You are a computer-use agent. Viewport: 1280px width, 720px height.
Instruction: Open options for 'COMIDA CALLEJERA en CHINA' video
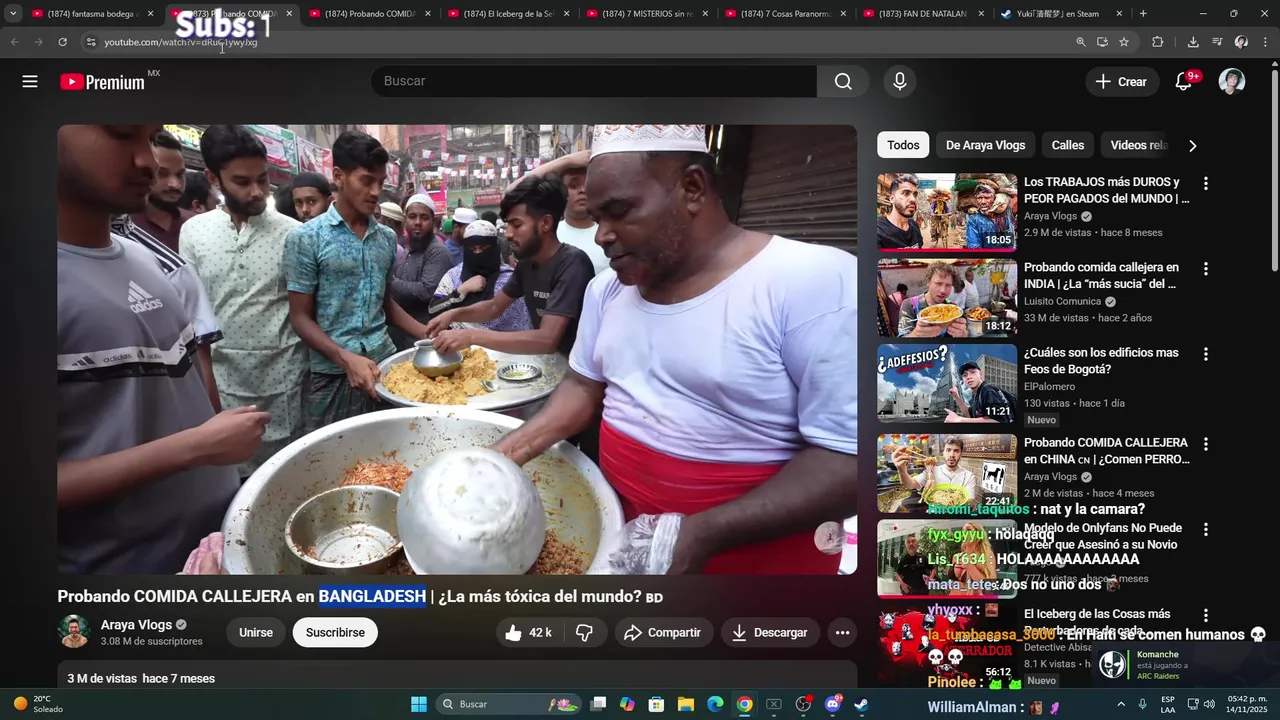tap(1206, 444)
